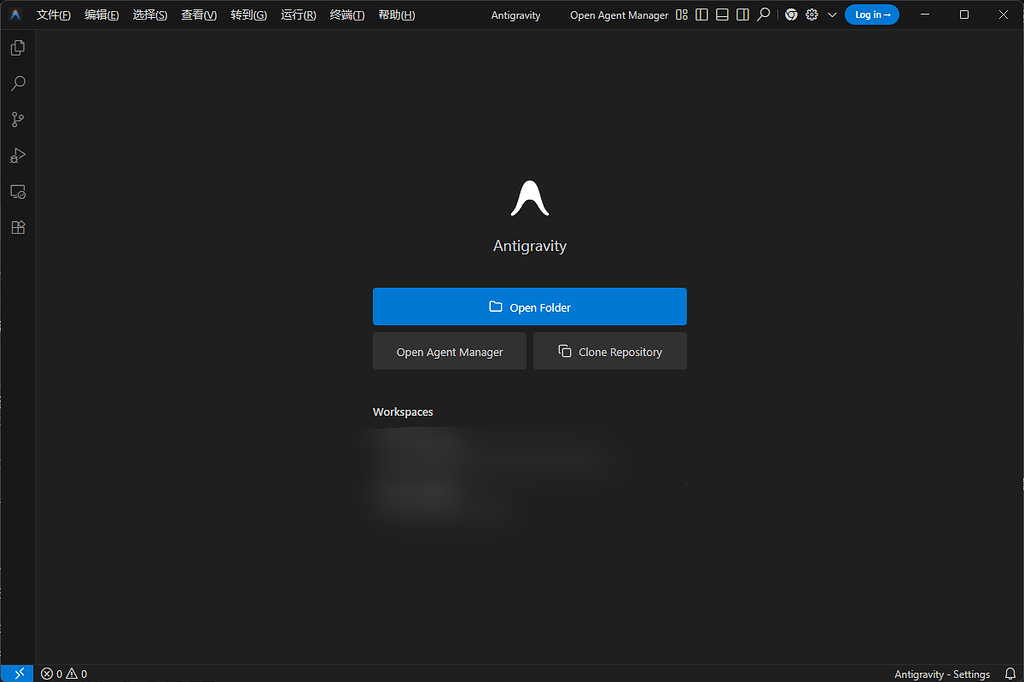Click the Chrome browser icon in the title bar
Screen dimensions: 1024x682
pyautogui.click(x=791, y=14)
